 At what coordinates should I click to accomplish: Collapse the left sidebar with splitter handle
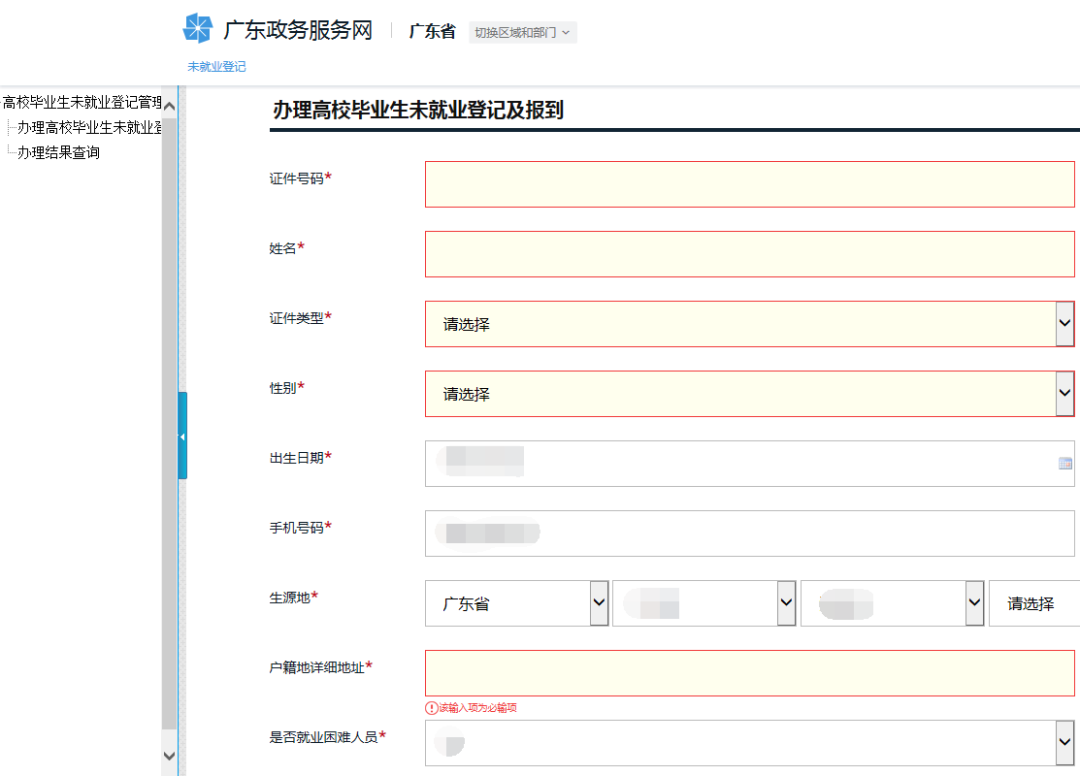tap(183, 436)
